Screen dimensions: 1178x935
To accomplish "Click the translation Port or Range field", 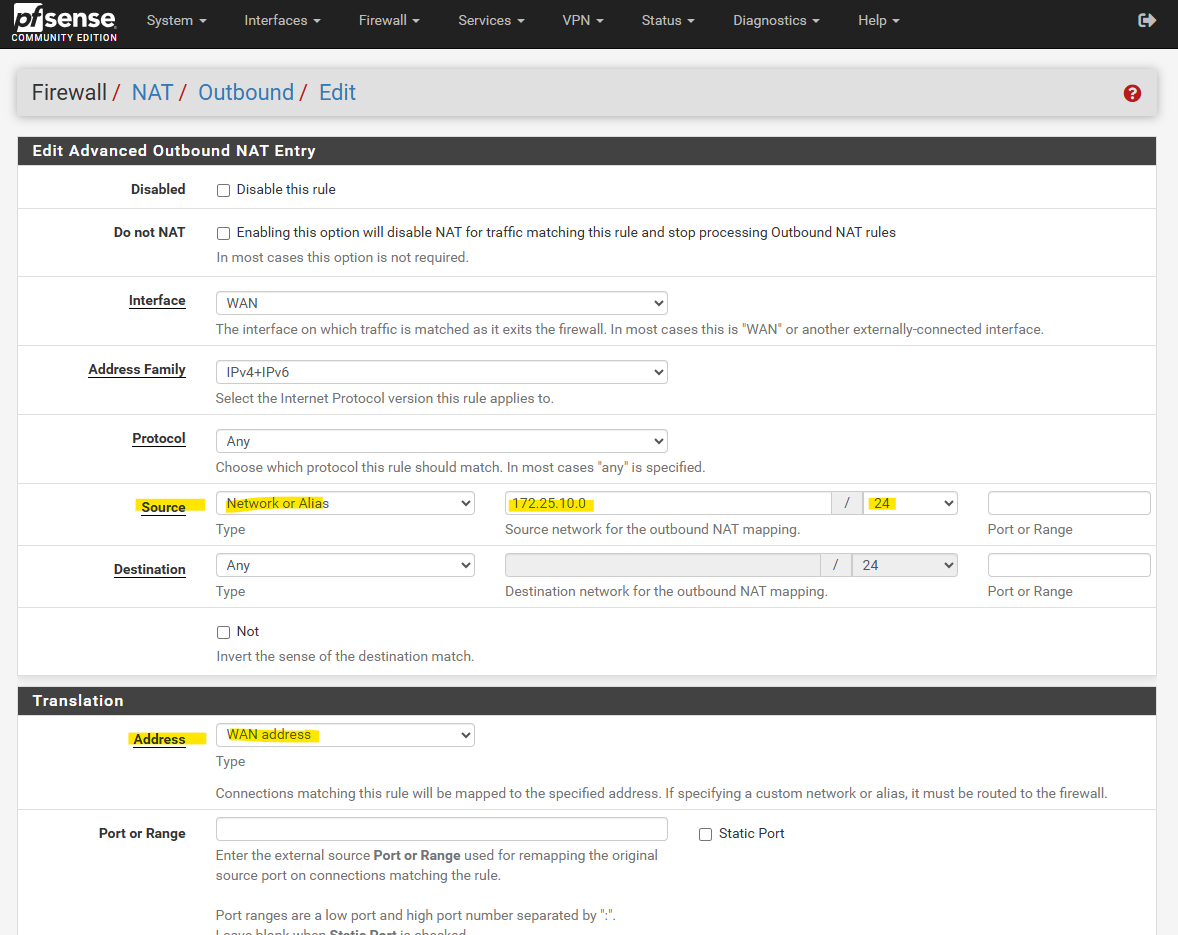I will pyautogui.click(x=441, y=829).
